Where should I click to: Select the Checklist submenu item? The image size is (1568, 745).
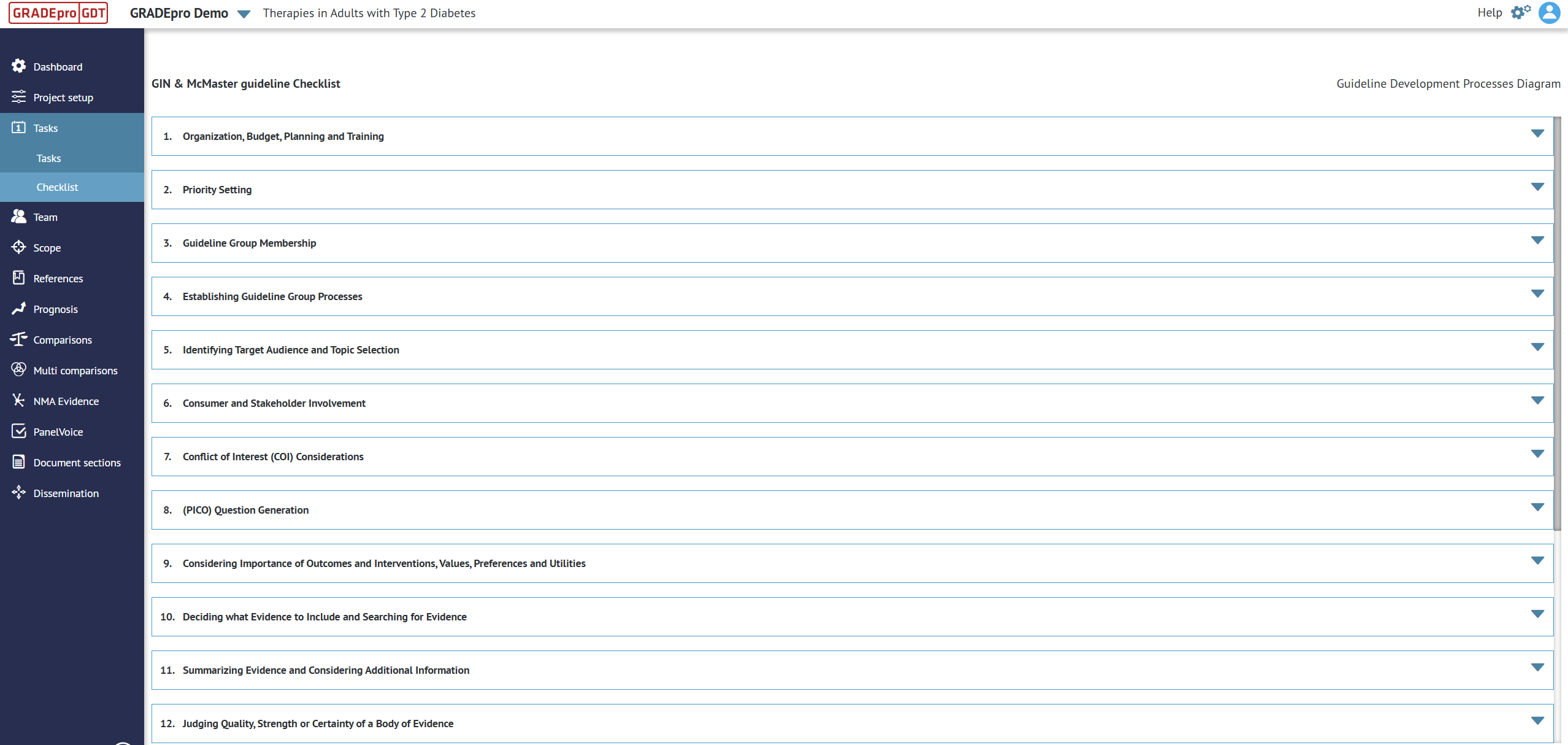coord(57,187)
